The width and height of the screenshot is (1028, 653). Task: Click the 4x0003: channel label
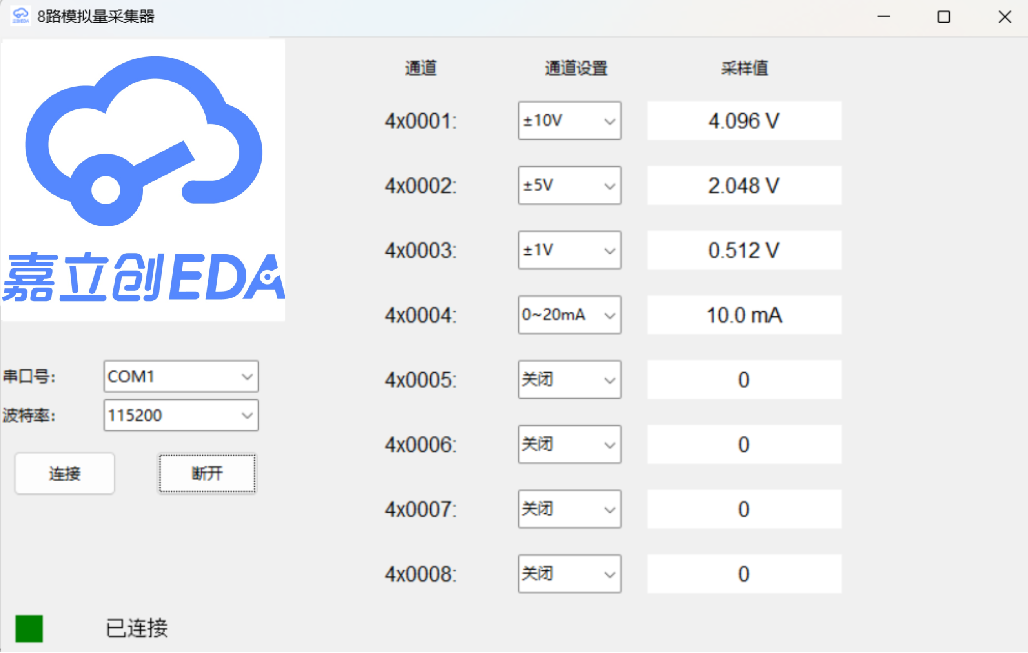point(420,250)
